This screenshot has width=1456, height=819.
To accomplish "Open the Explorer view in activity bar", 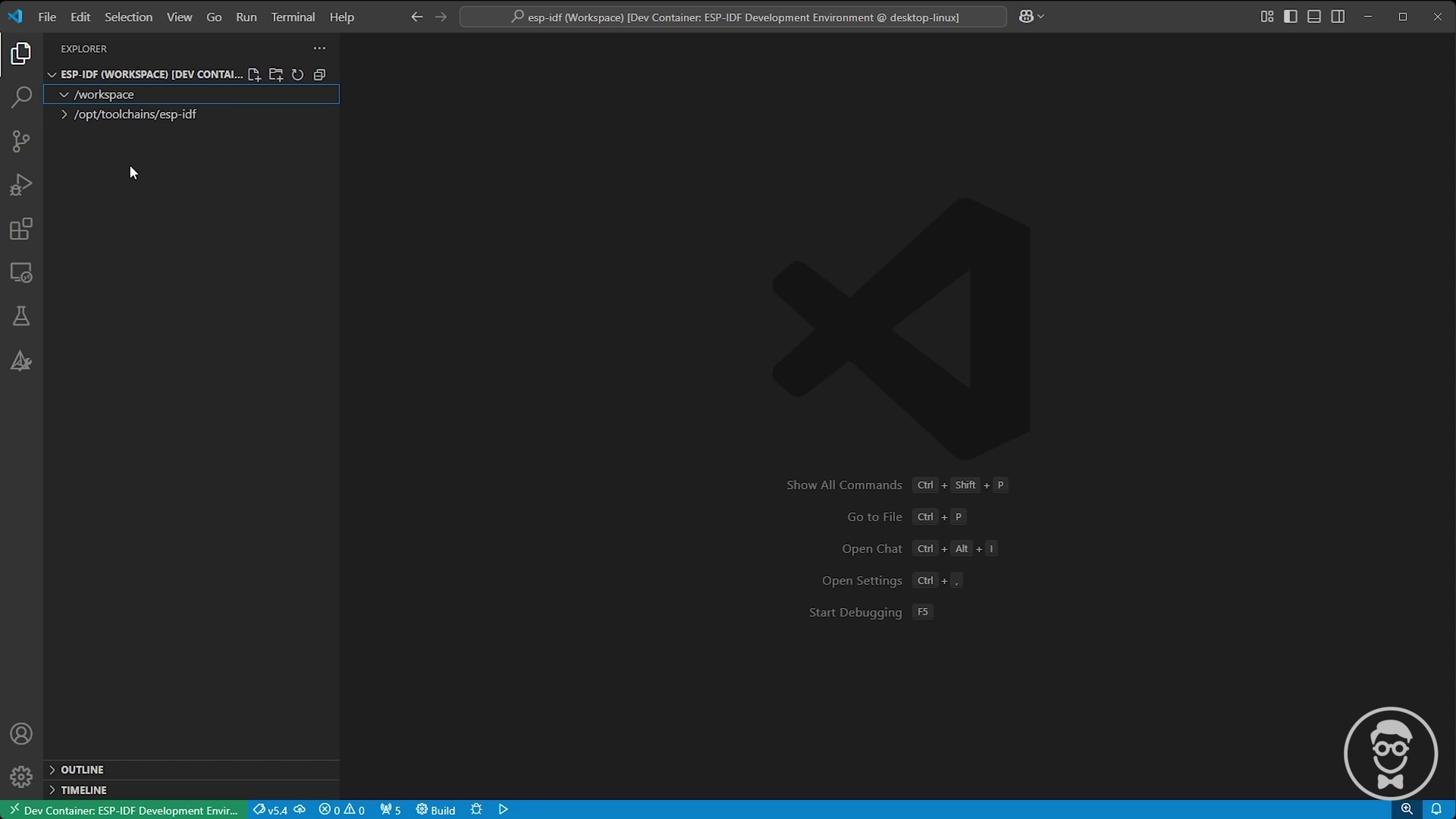I will (x=21, y=54).
